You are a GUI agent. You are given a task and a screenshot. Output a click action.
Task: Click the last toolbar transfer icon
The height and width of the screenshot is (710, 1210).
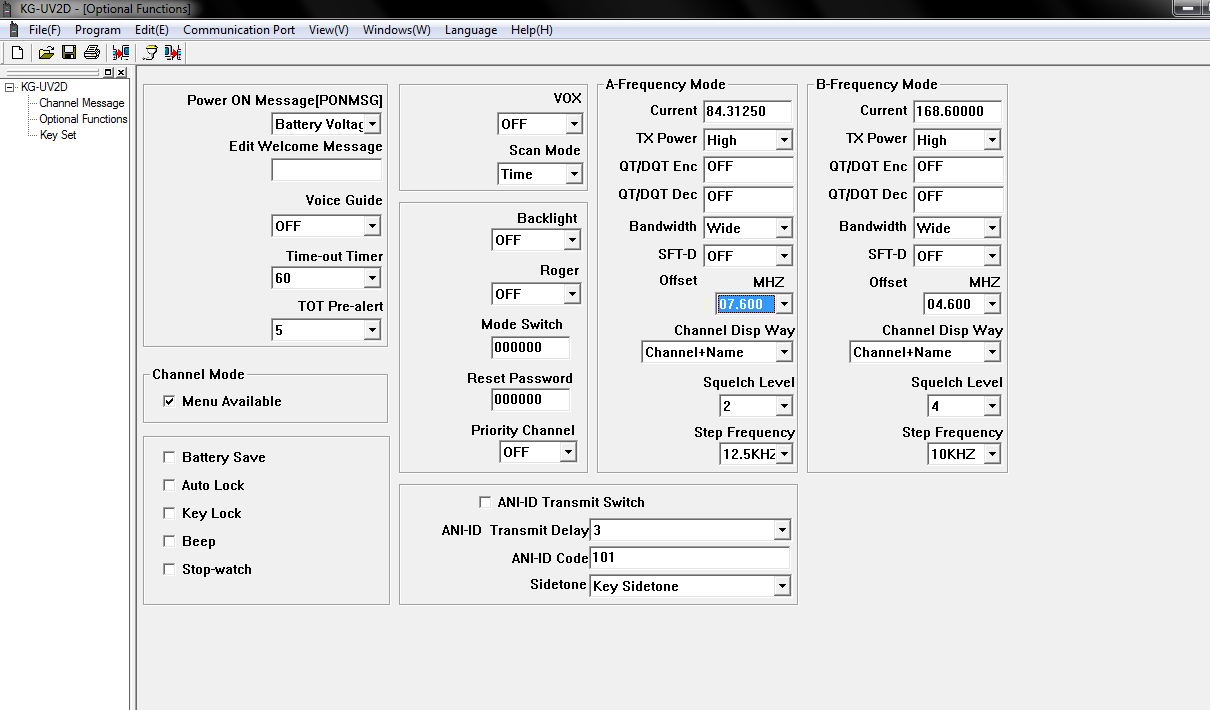tap(173, 52)
